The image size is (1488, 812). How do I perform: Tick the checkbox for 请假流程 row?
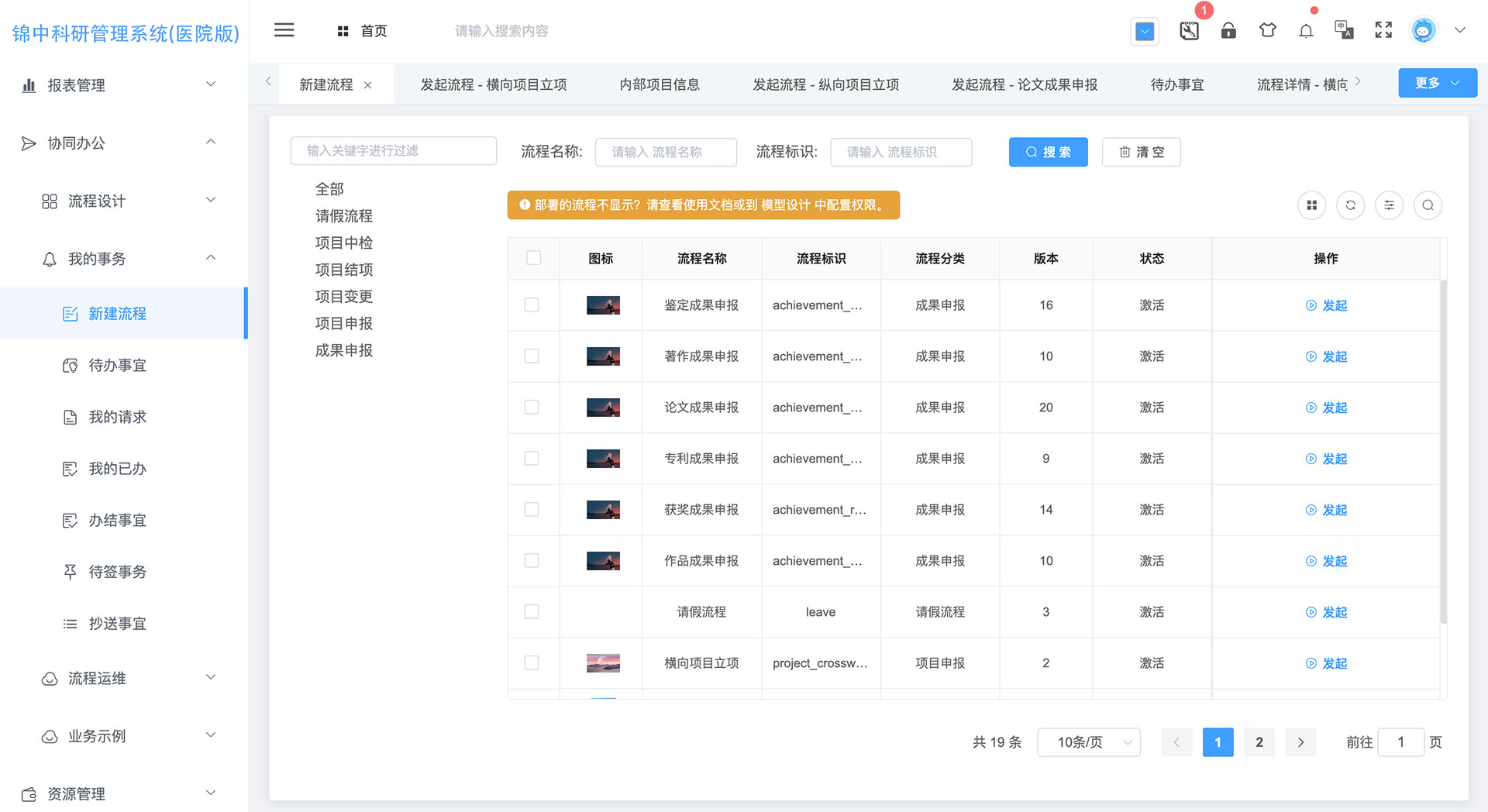532,612
